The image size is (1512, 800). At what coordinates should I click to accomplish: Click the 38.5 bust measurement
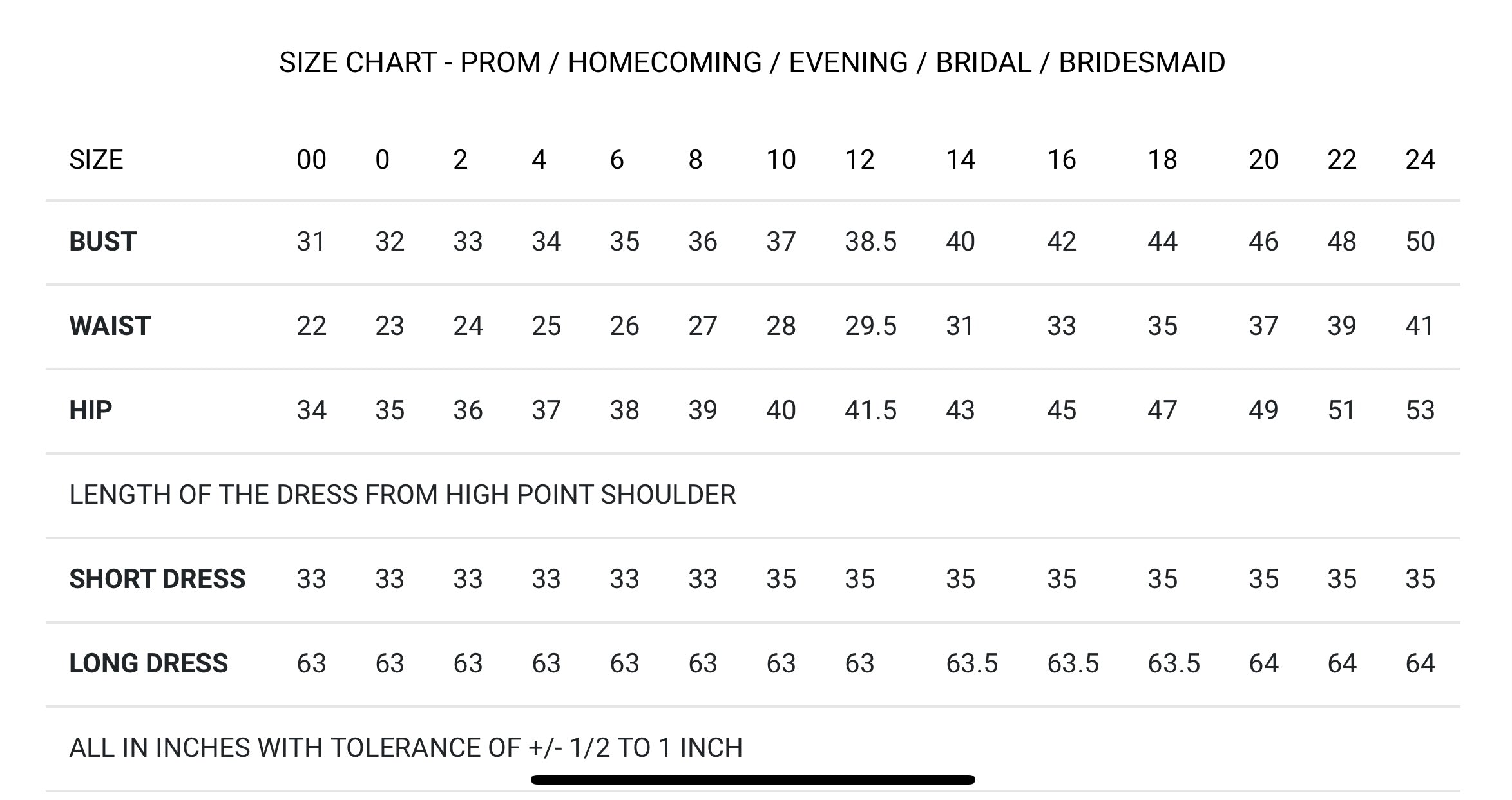point(870,242)
